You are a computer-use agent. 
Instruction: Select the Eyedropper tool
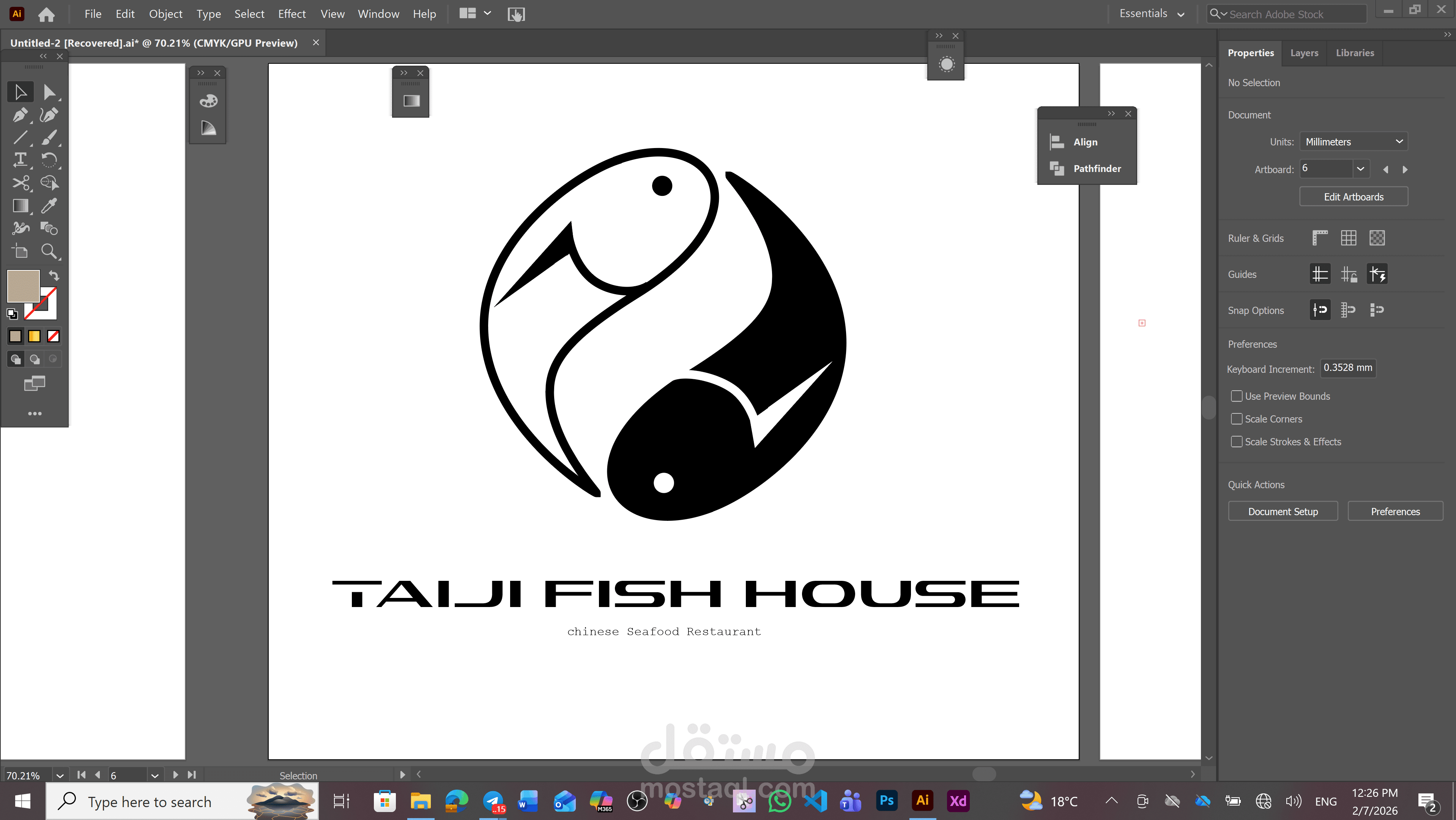(49, 206)
